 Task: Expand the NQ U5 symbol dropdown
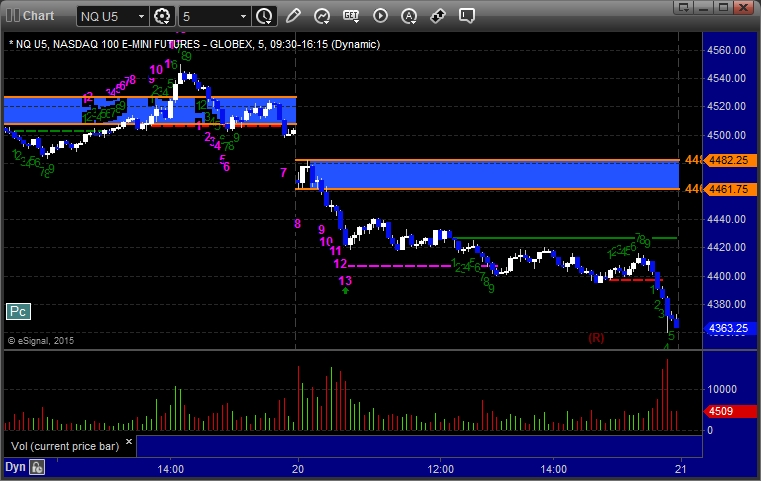(x=139, y=16)
